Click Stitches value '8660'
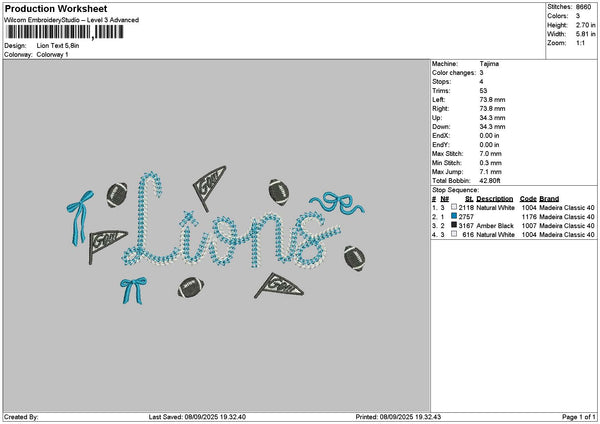Screen dimensions: 600x424 (x=583, y=7)
